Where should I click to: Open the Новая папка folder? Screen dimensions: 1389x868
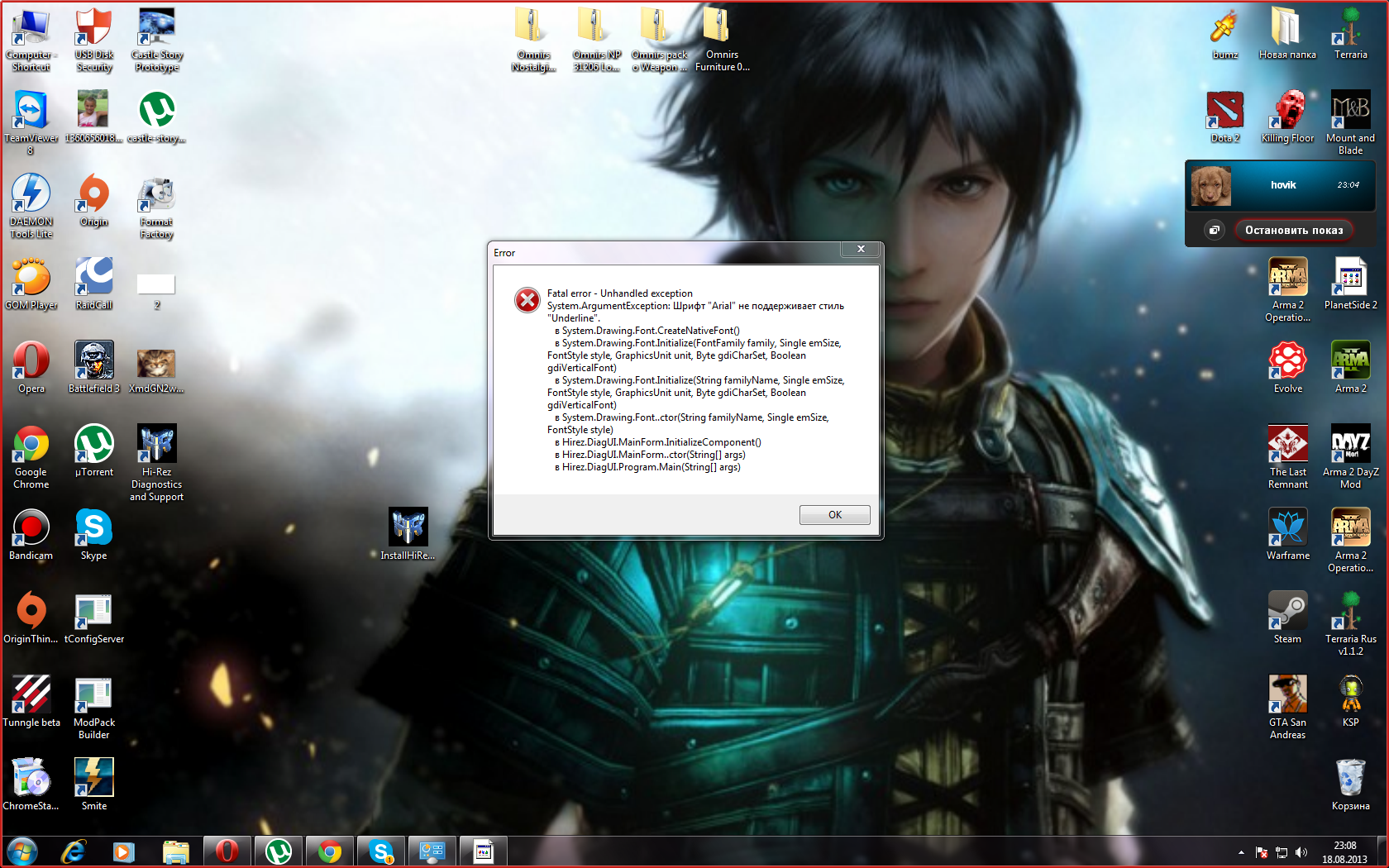click(1288, 34)
